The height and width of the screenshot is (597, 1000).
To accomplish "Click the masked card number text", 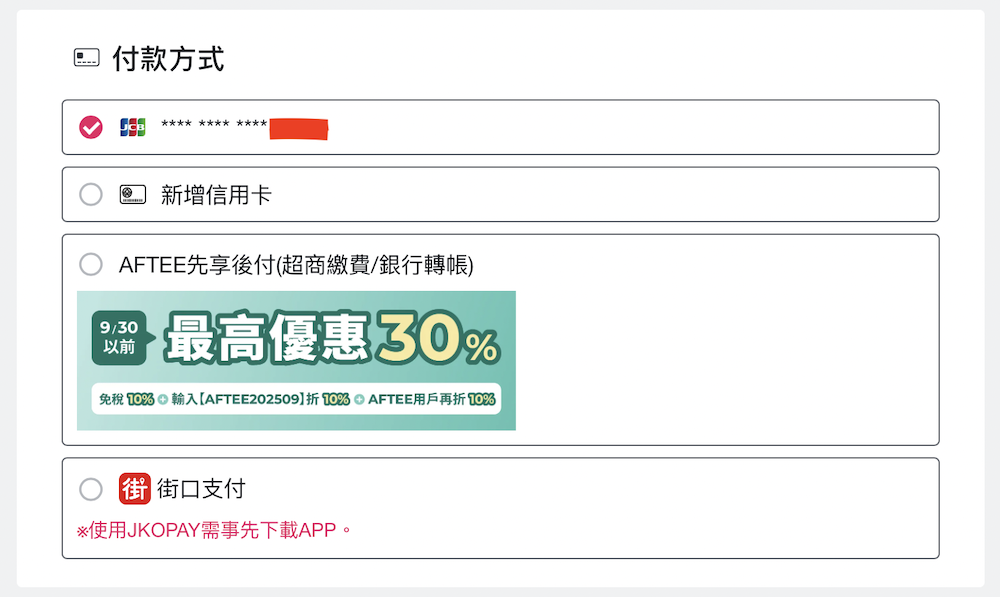I will tap(220, 127).
